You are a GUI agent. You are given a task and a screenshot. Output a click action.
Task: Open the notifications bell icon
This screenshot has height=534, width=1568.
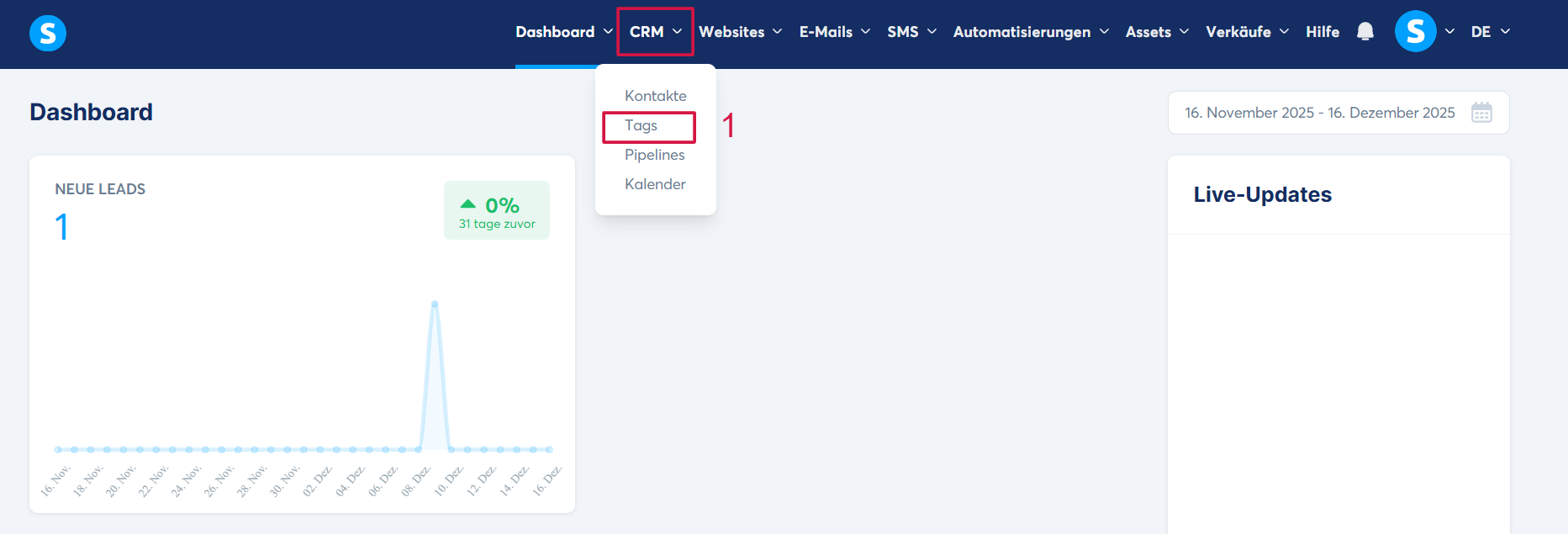pos(1365,32)
